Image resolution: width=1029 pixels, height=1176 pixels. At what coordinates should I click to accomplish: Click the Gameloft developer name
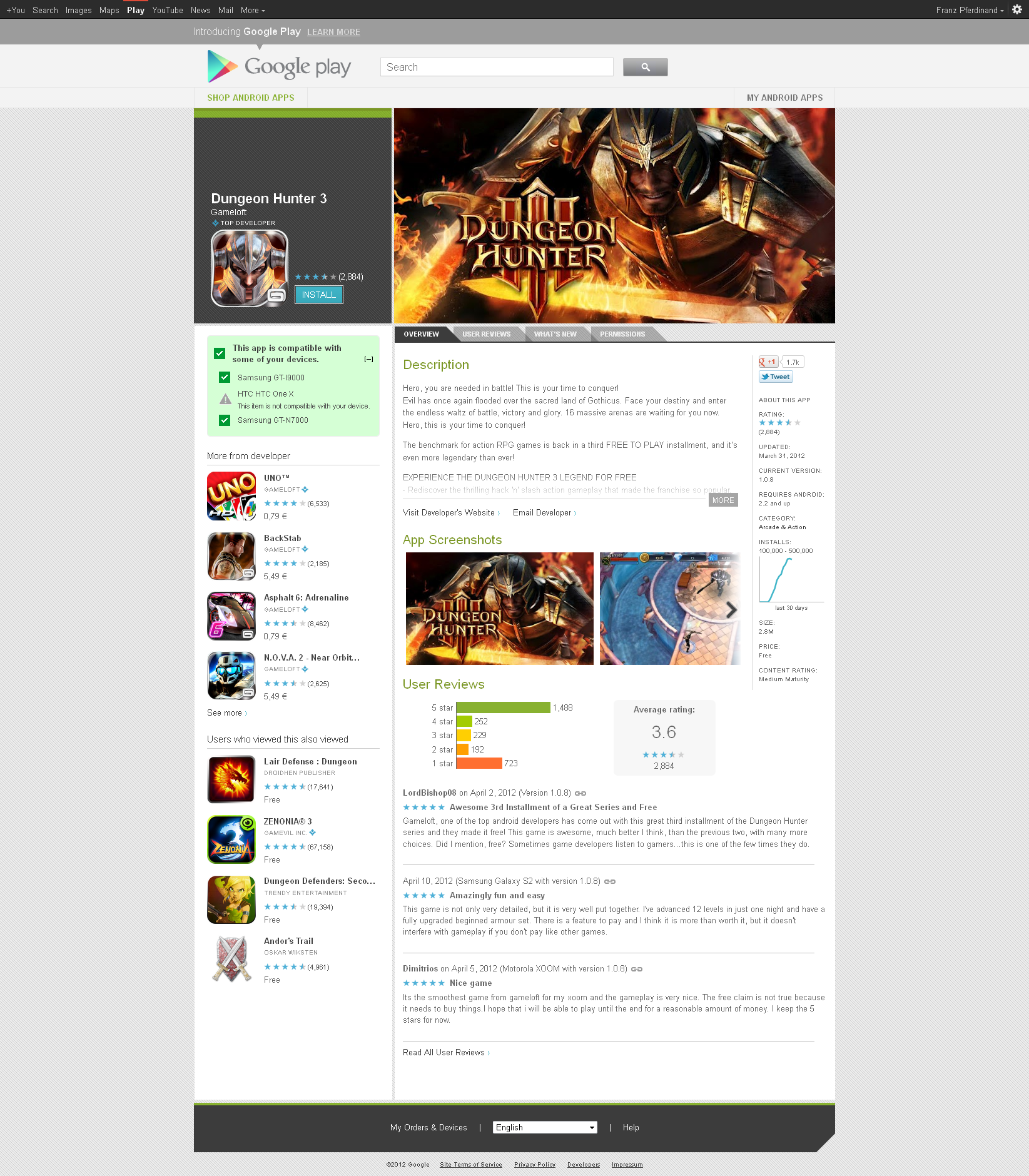[x=228, y=212]
